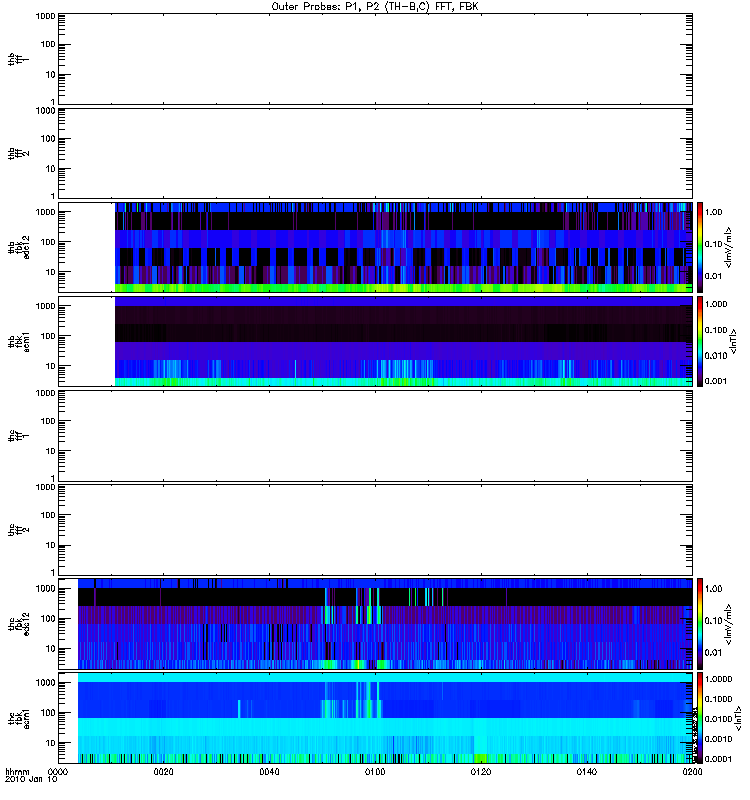Click '0.0001' on the thc scm1 color bar

pyautogui.click(x=718, y=759)
